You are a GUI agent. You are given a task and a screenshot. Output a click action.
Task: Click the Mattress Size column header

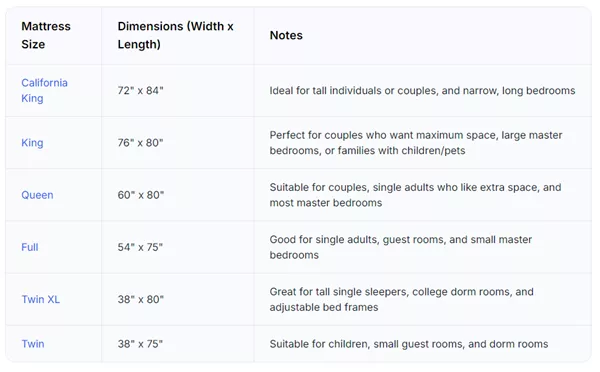(x=46, y=35)
